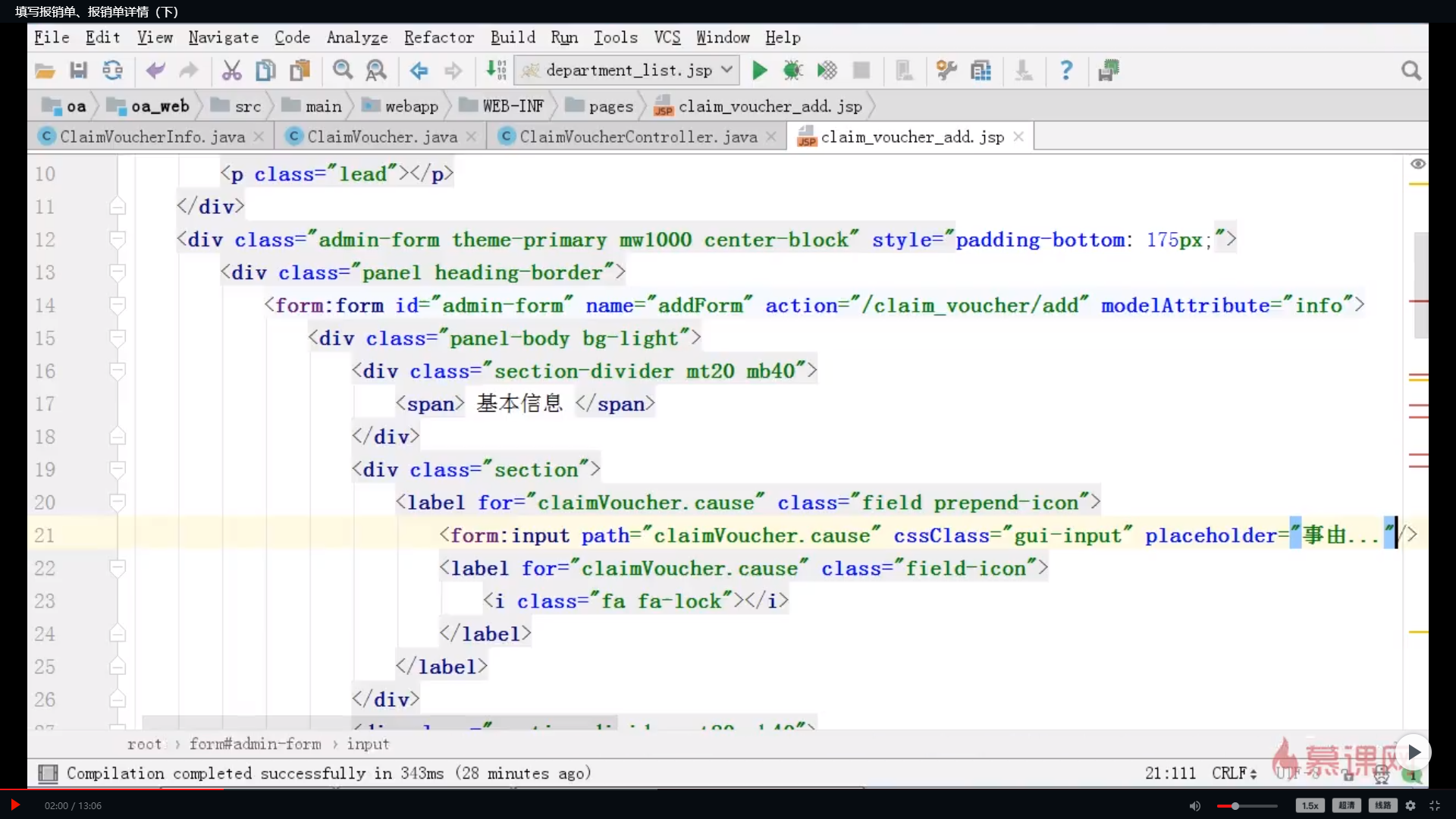Toggle tool windows icon in status bar

[48, 773]
